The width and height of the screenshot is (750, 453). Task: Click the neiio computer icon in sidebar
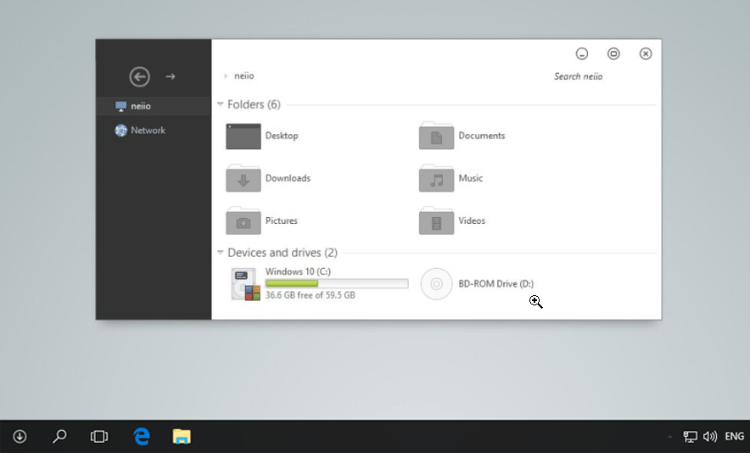[121, 106]
